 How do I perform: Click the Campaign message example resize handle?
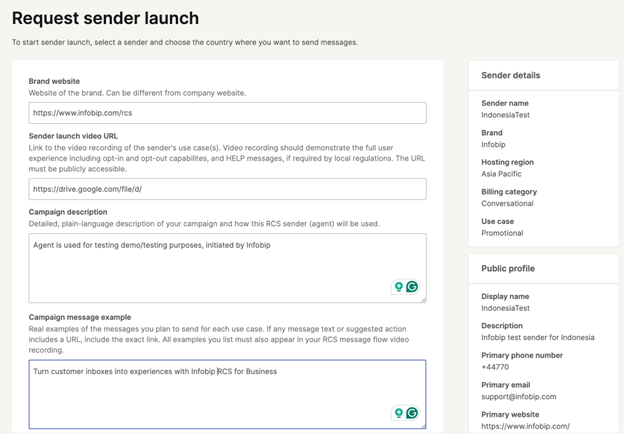(423, 425)
